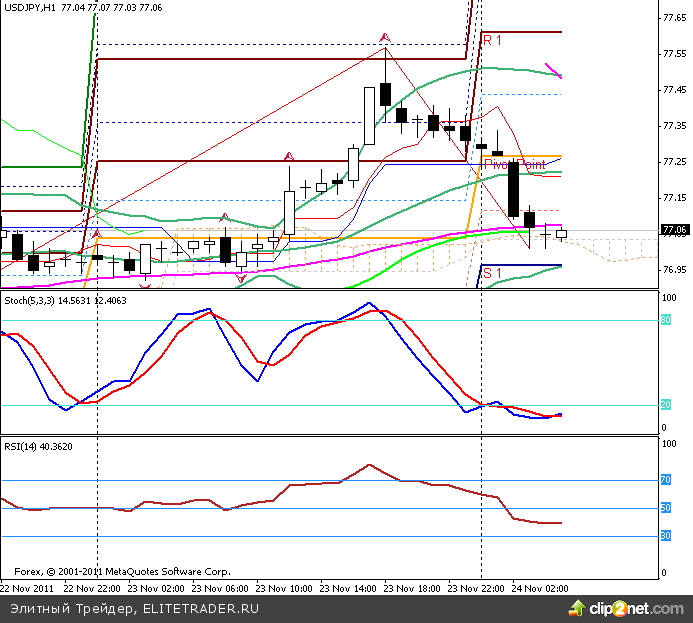This screenshot has width=693, height=623.
Task: Click the 20 level on Stochastic scale
Action: [664, 405]
